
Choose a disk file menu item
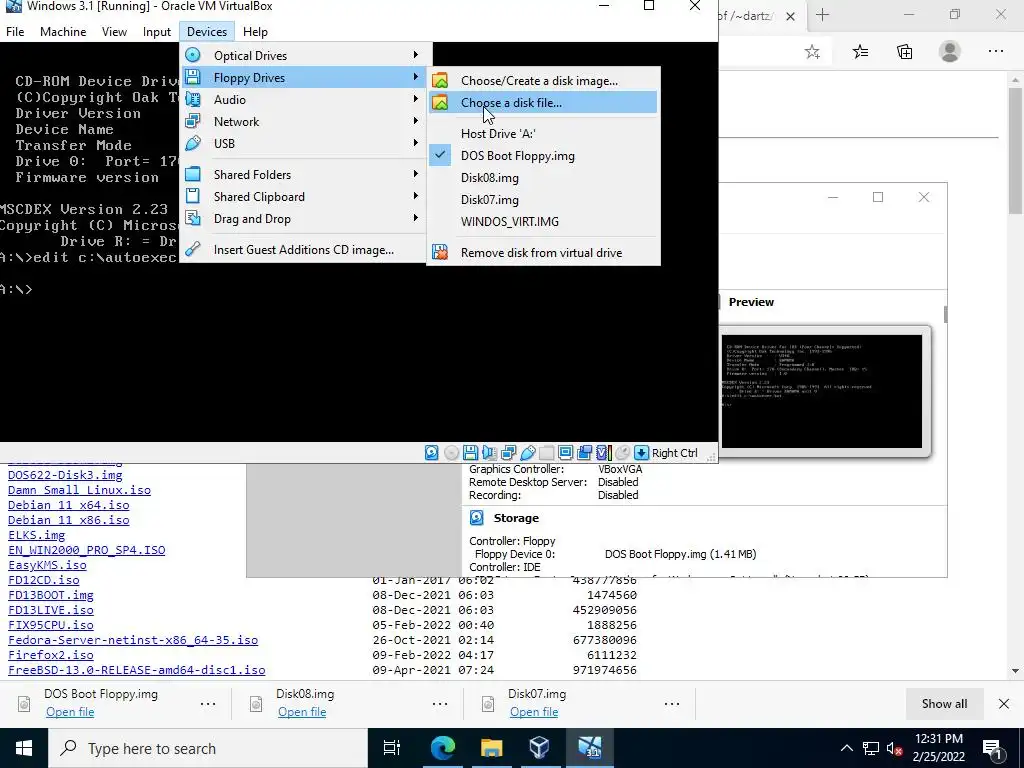(543, 103)
